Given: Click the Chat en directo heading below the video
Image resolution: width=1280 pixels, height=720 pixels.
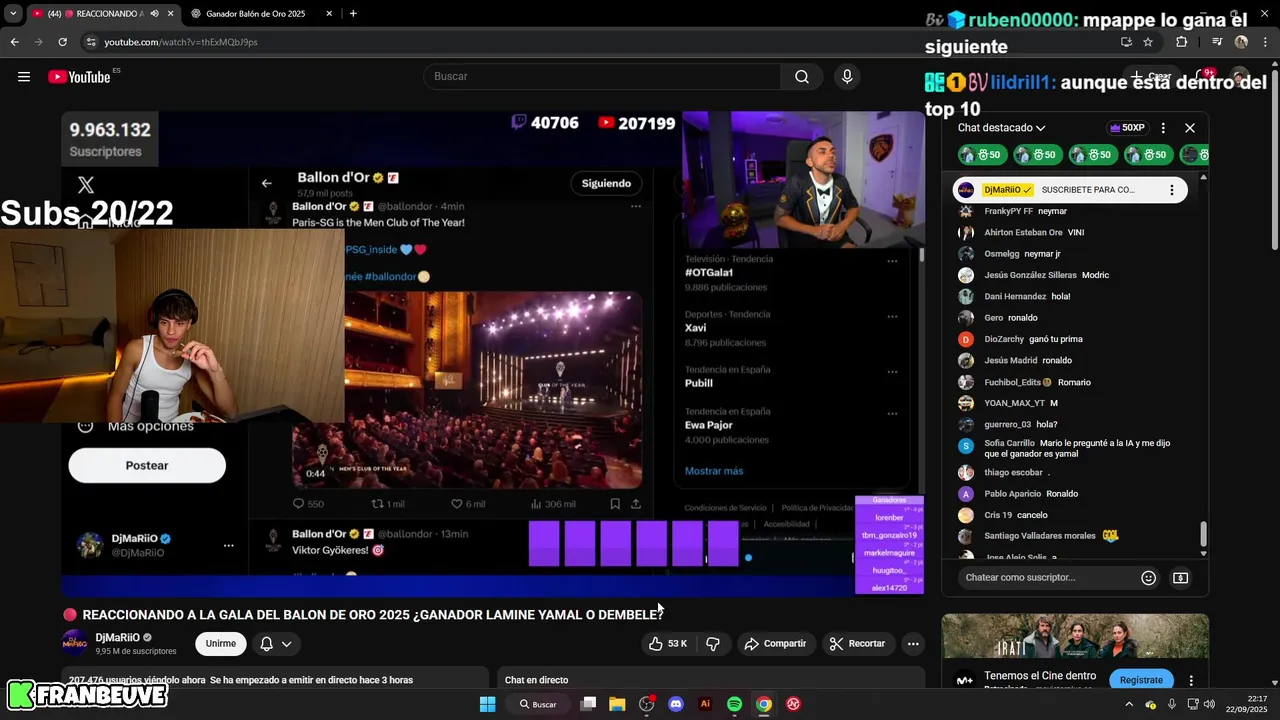Looking at the screenshot, I should [537, 680].
